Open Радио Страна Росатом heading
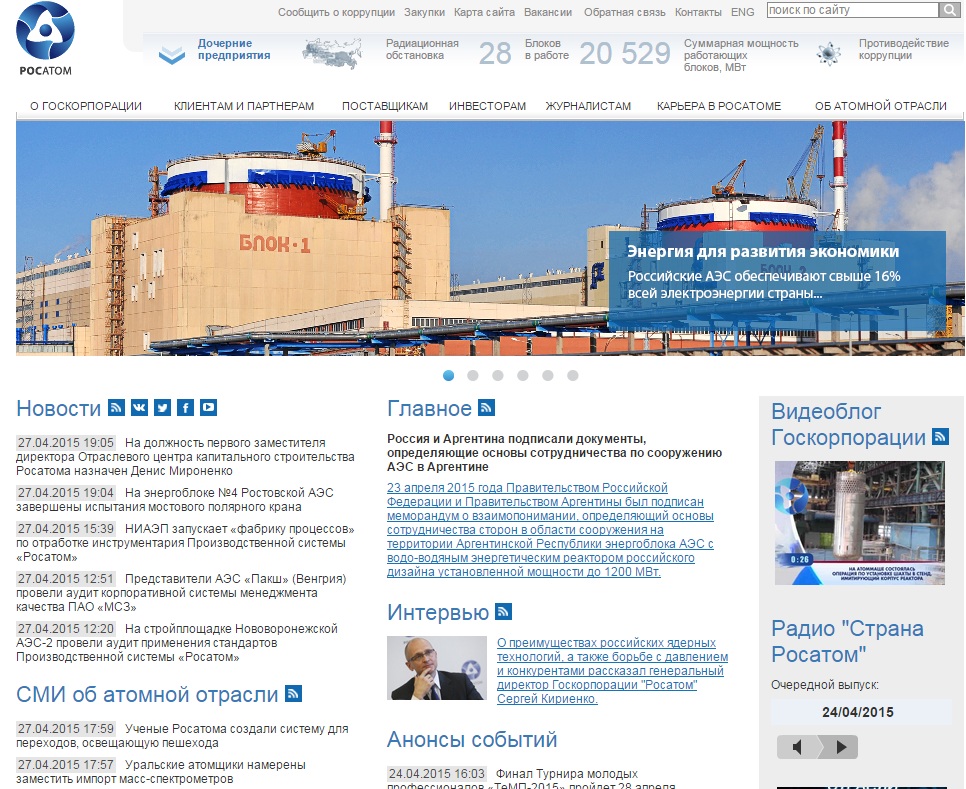 (x=848, y=641)
